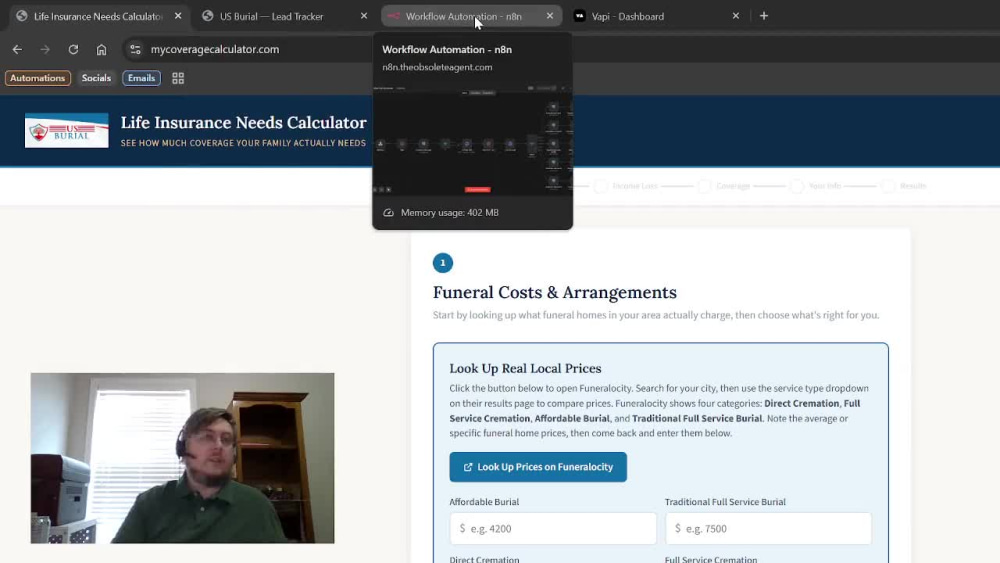Focus the Affordable Burial price field
Screen dimensions: 1000x563
(x=552, y=529)
